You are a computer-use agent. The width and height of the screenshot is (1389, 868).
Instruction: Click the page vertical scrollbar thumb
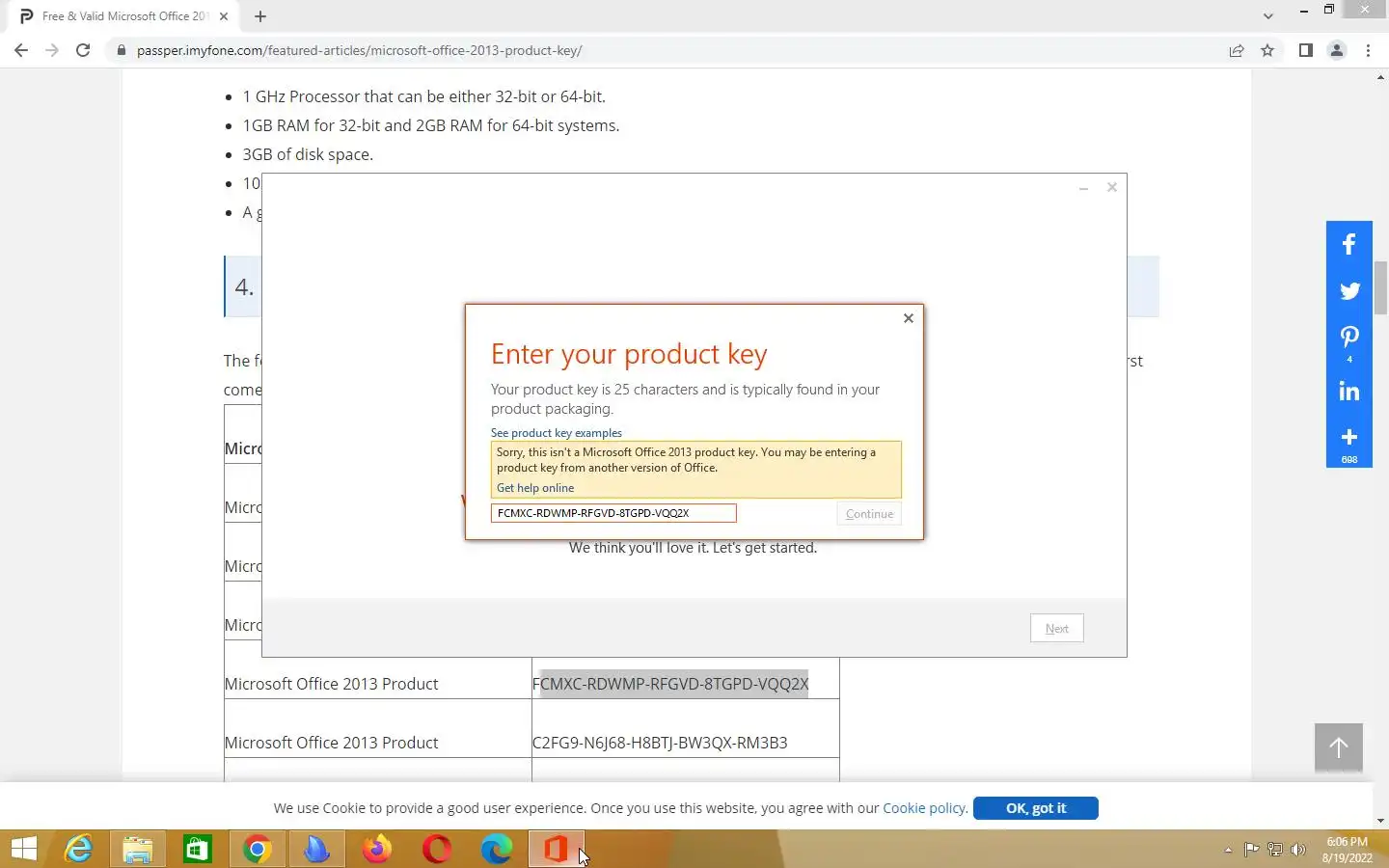1380,287
